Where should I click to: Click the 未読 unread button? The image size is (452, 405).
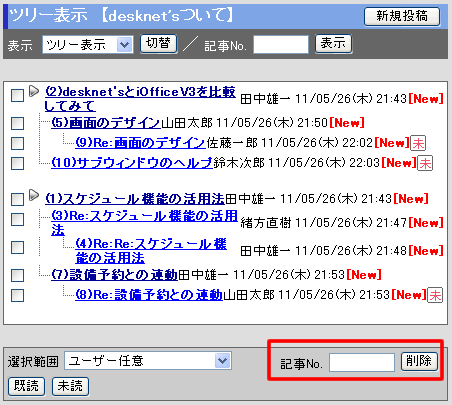click(x=70, y=386)
